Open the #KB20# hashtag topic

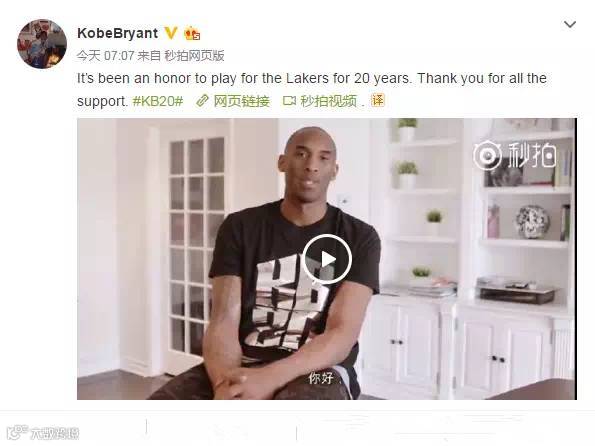[158, 101]
